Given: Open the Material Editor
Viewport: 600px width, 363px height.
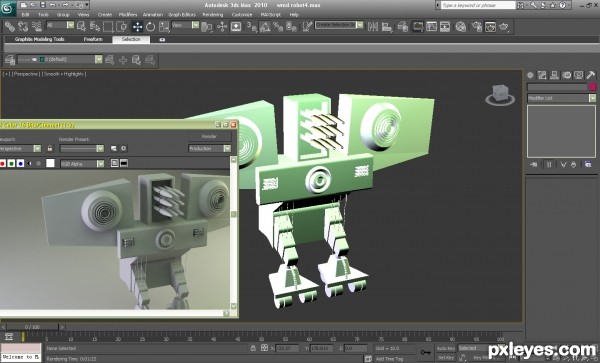Looking at the screenshot, I should pos(461,26).
